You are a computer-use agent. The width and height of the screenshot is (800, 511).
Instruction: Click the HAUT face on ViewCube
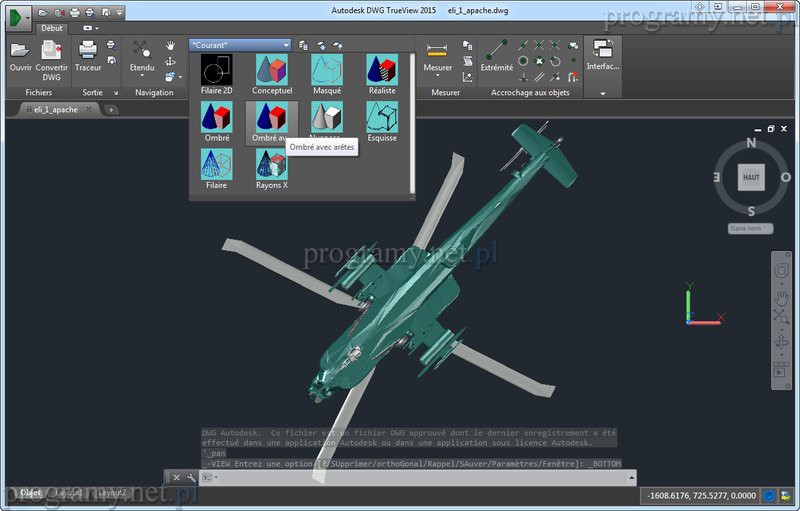coord(751,177)
